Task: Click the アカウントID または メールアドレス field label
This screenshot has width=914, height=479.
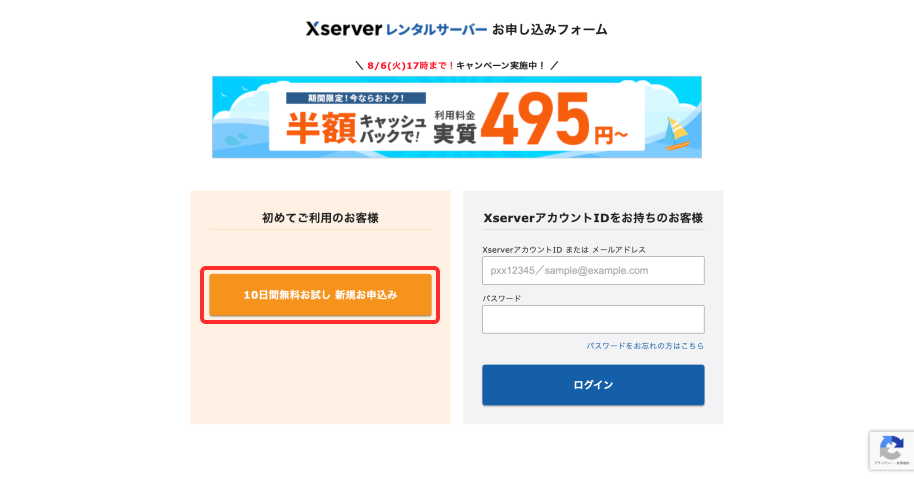Action: [x=564, y=249]
